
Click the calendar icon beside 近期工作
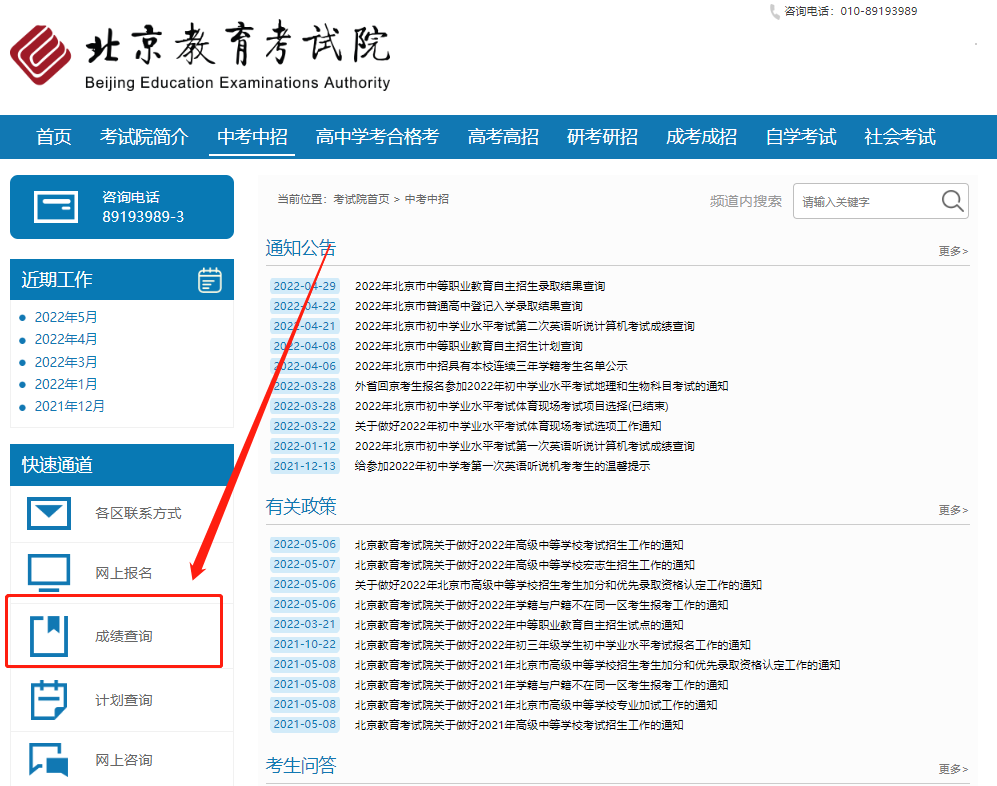click(x=210, y=280)
